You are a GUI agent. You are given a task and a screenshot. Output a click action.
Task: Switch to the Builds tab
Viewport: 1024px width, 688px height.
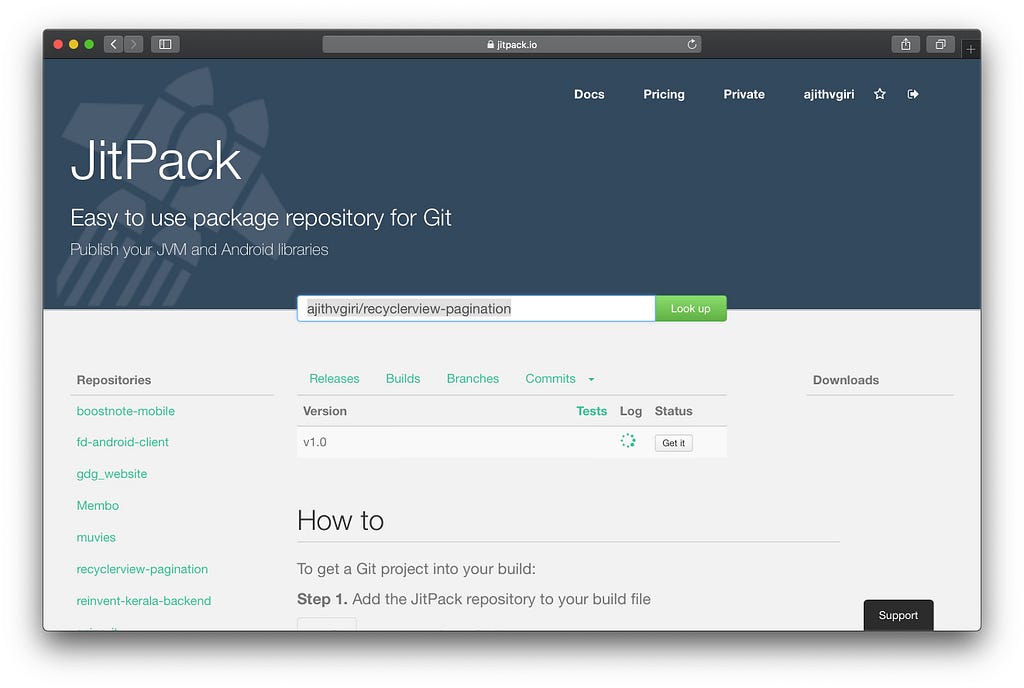[x=403, y=379]
